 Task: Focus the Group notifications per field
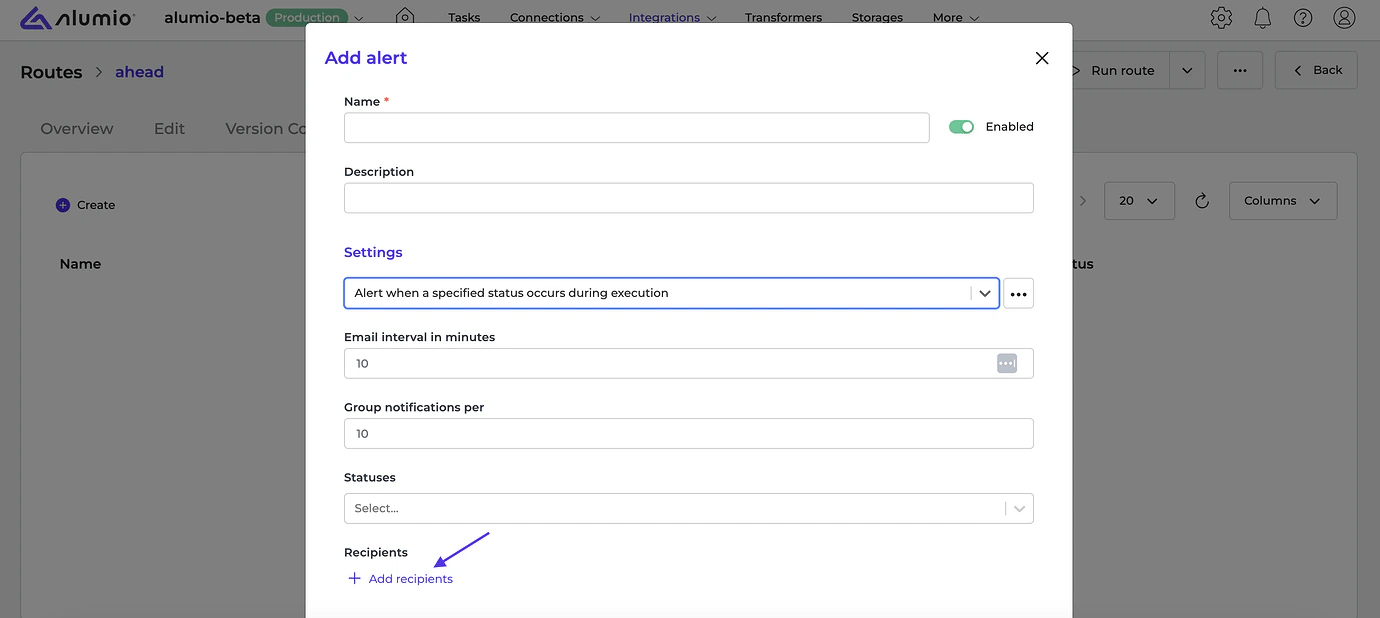pyautogui.click(x=689, y=433)
